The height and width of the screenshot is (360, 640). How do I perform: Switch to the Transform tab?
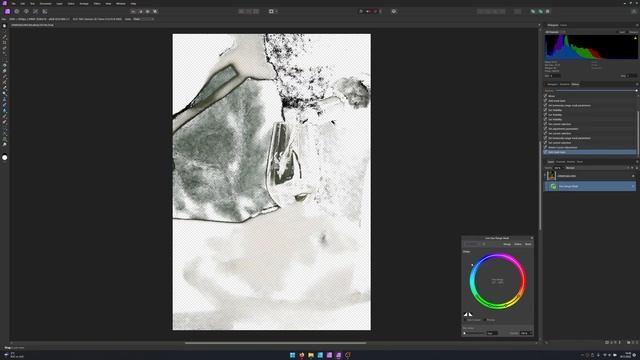click(x=565, y=84)
